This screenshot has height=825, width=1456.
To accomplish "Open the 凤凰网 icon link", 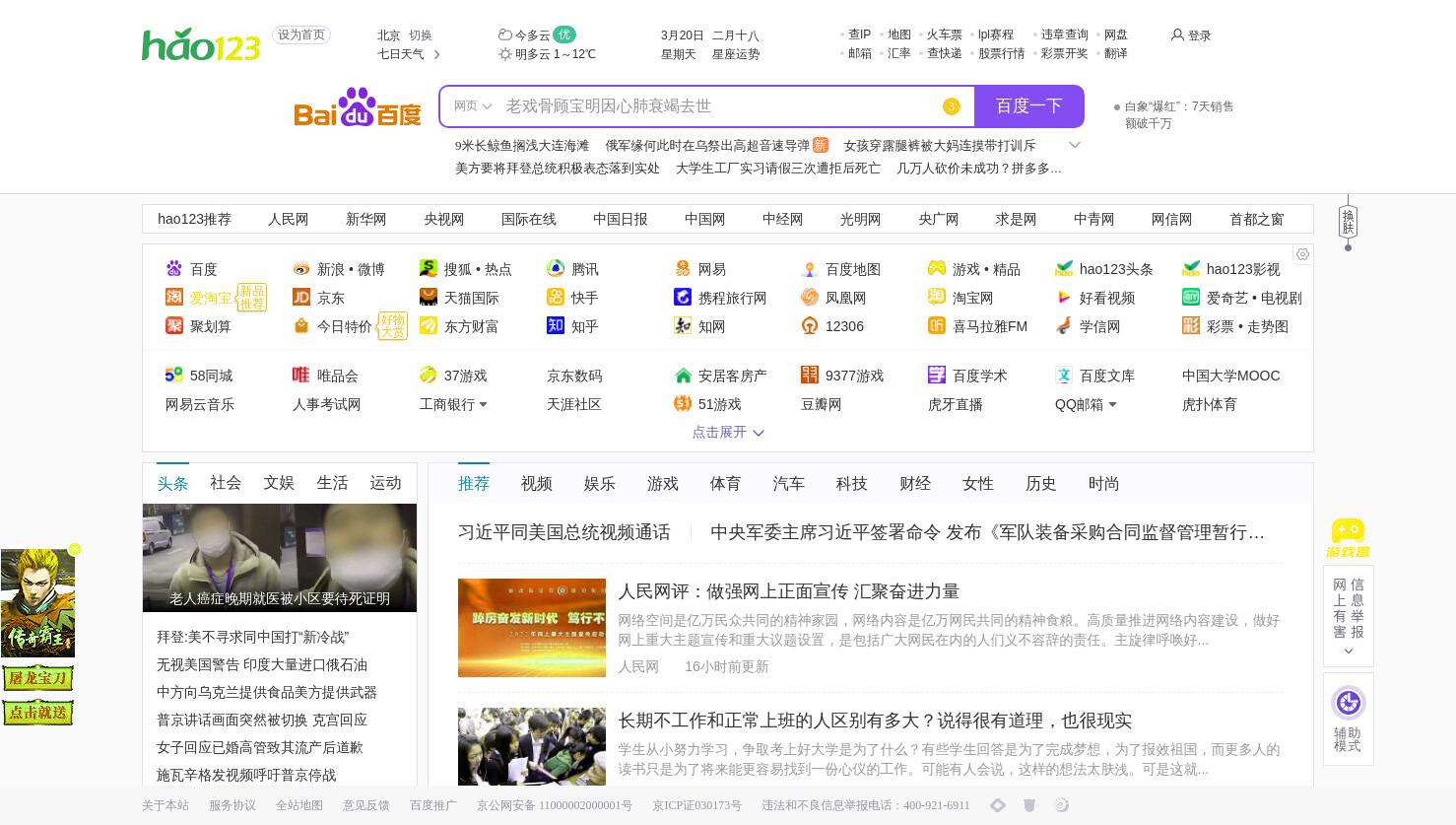I will 810,297.
